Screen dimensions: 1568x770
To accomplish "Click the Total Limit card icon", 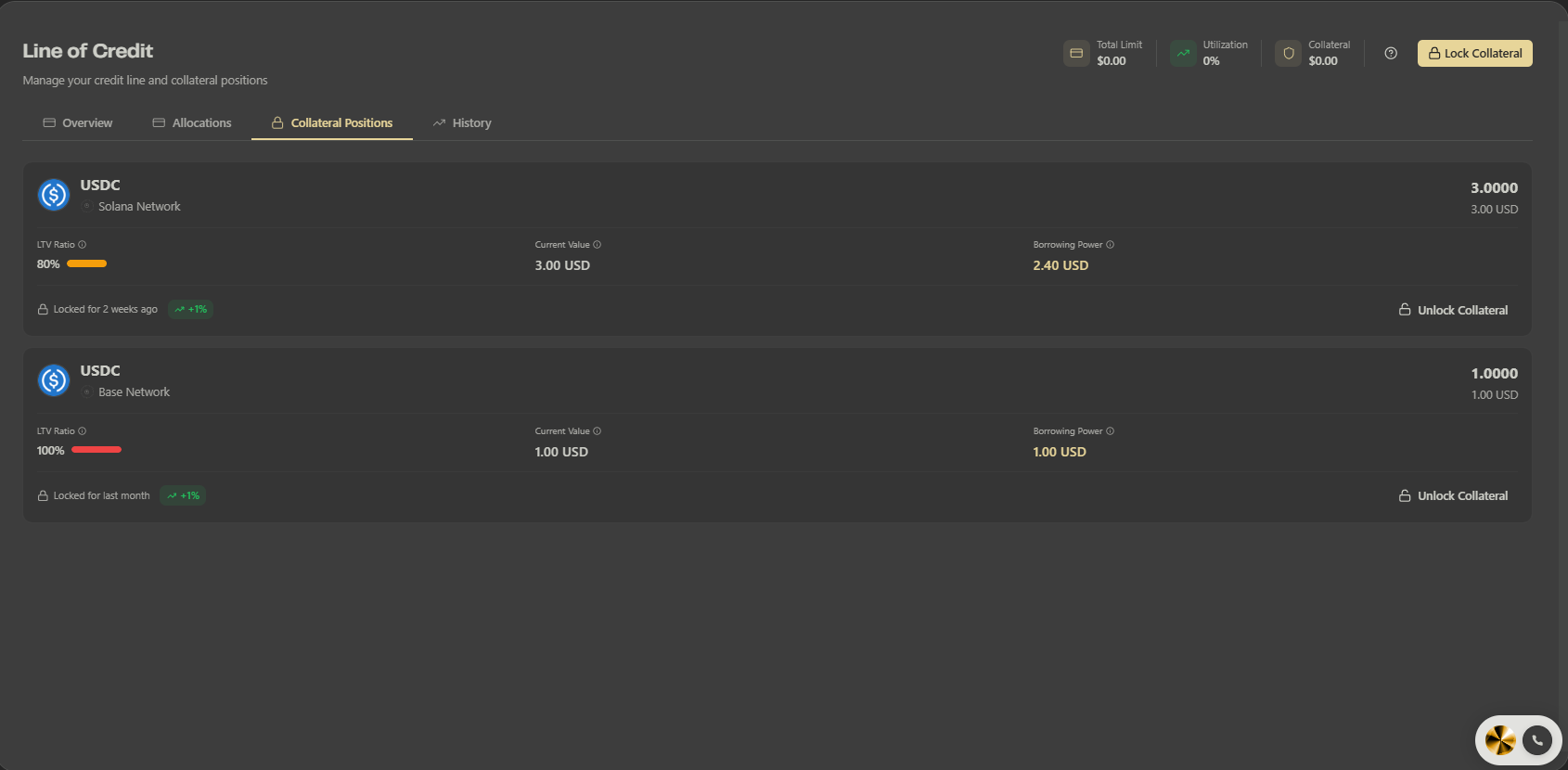I will tap(1076, 53).
